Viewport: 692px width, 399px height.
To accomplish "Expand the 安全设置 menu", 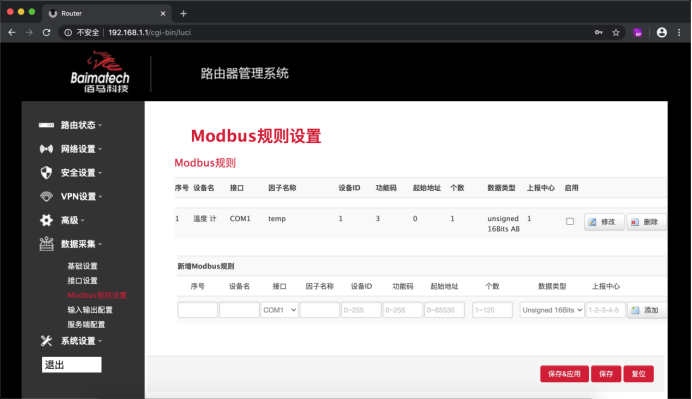I will 81,173.
